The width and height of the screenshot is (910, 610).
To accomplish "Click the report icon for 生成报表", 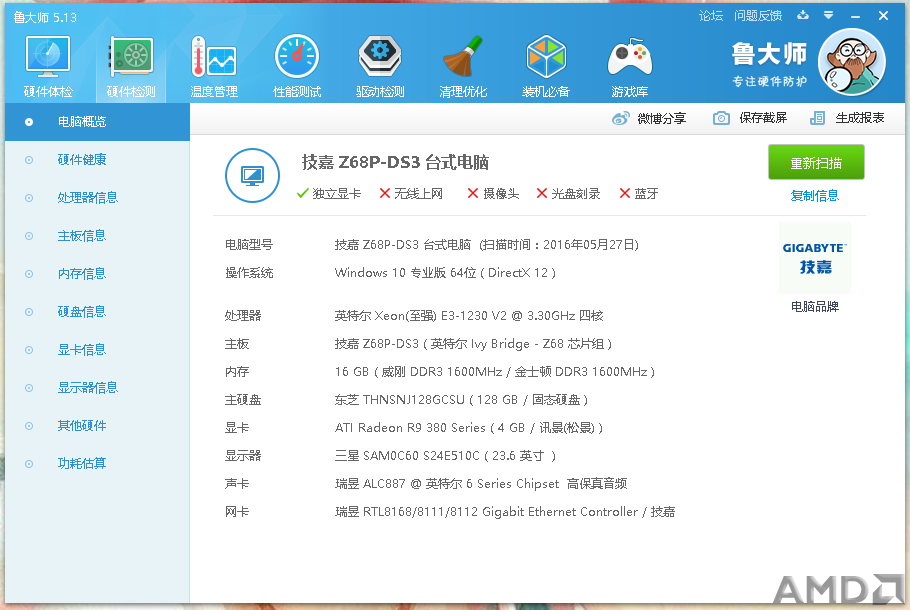I will [817, 118].
